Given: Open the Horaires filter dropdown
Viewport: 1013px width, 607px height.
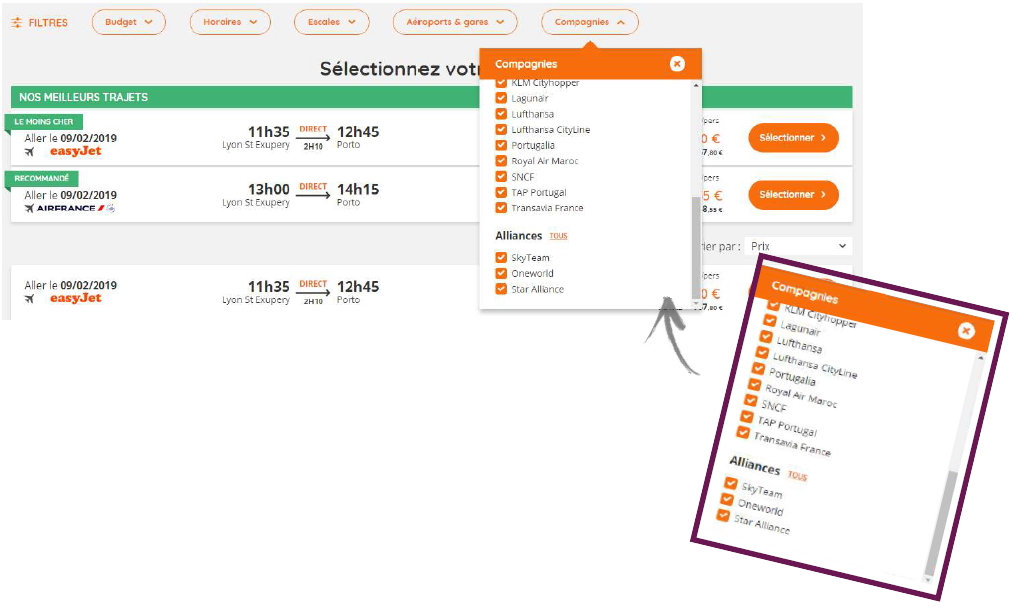Looking at the screenshot, I should 230,22.
